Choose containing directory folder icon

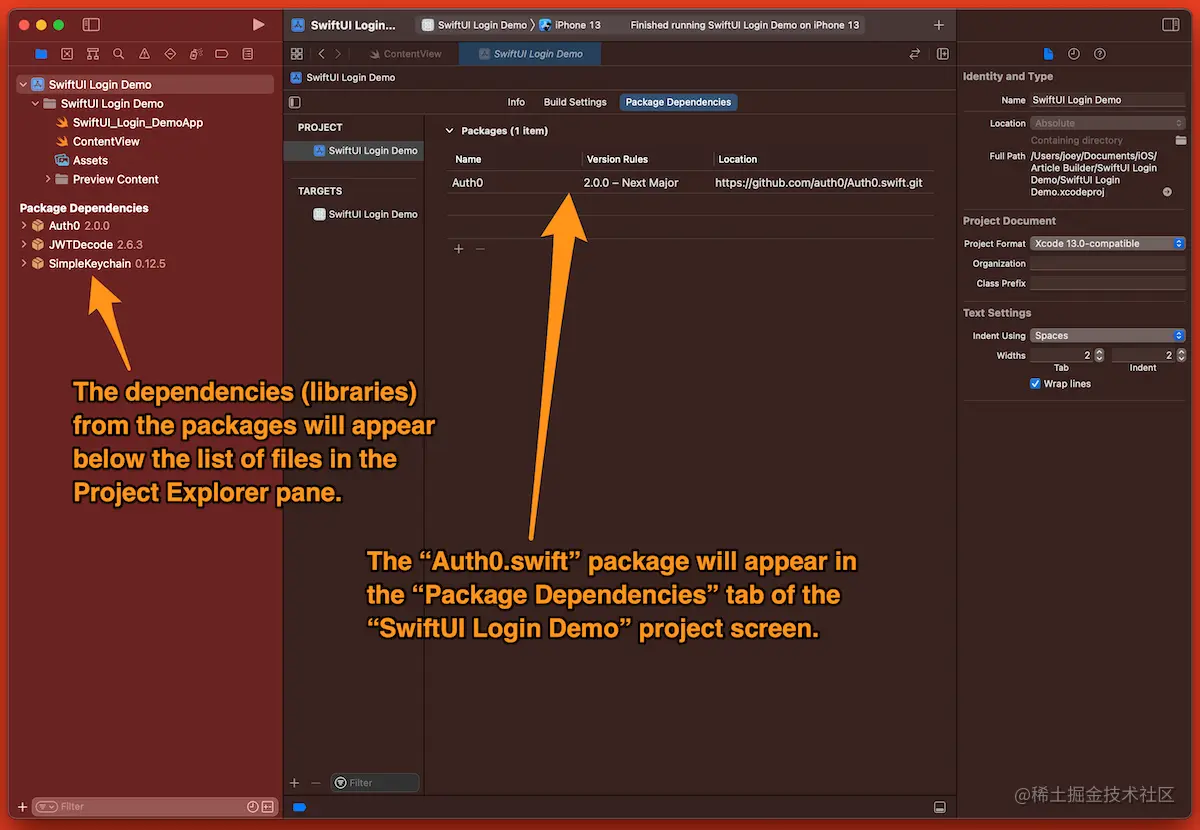(1181, 141)
